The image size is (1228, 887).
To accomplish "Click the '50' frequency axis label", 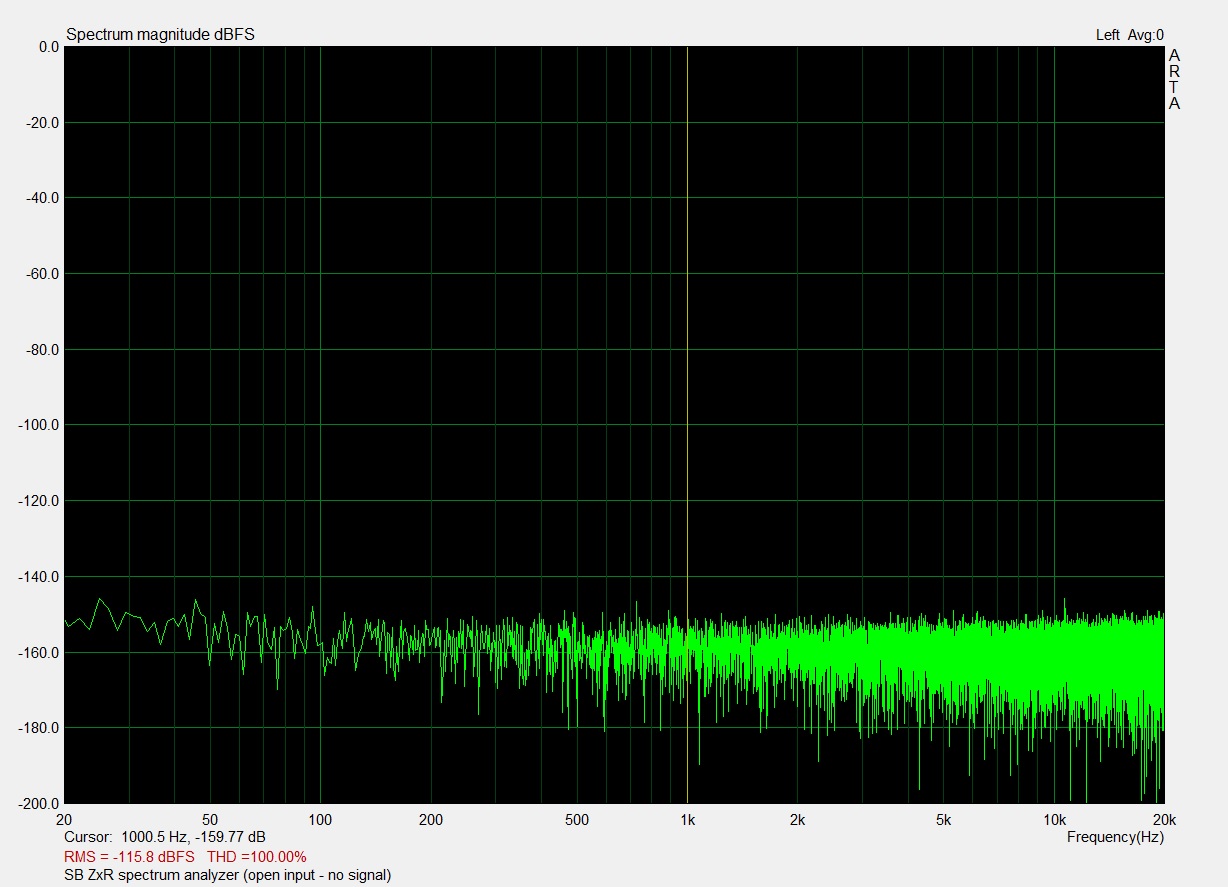I will (211, 820).
